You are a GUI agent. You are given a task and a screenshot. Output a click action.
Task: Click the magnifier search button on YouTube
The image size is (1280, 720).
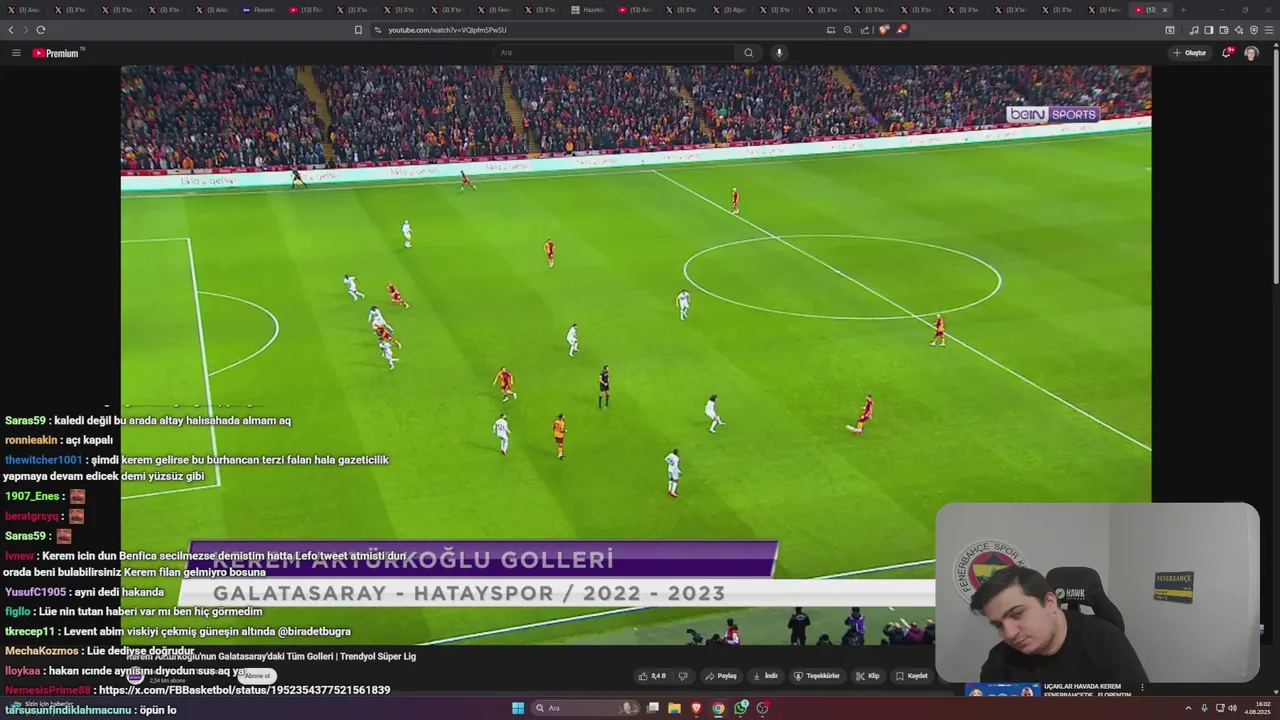click(x=748, y=53)
